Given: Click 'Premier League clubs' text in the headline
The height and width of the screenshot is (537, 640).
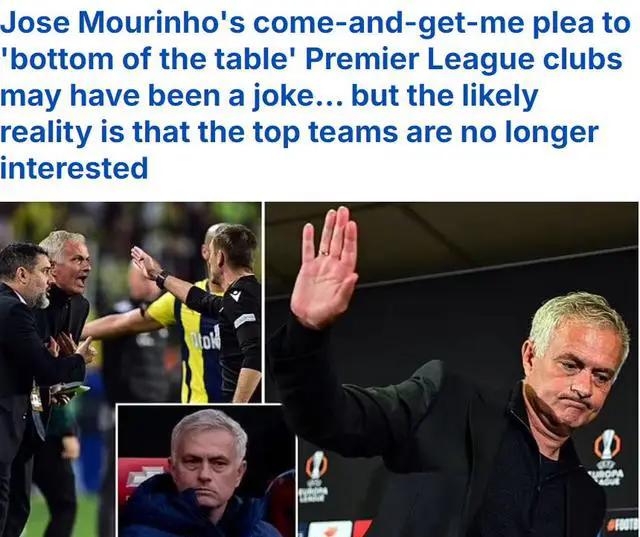Looking at the screenshot, I should [464, 60].
